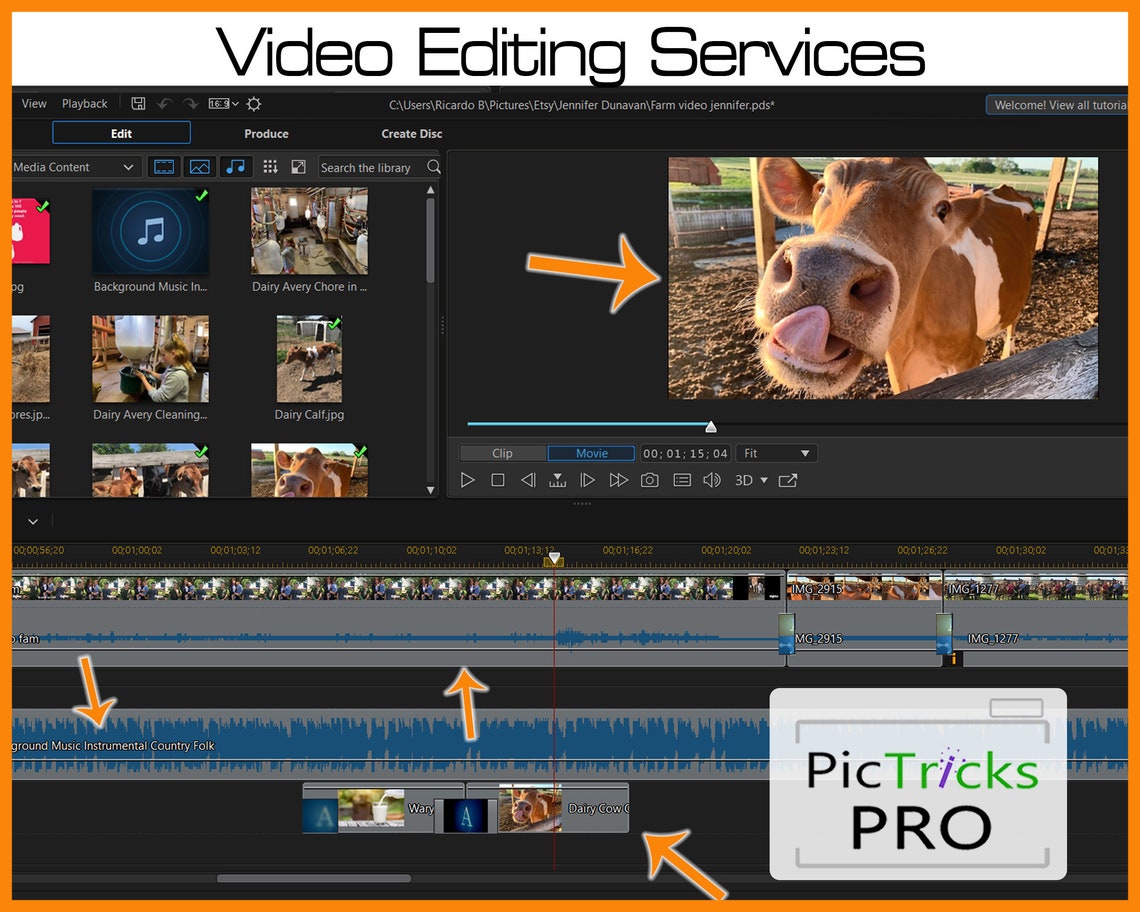Screen dimensions: 1140x912
Task: Click the Welcome! View all tutorials link
Action: point(1056,103)
